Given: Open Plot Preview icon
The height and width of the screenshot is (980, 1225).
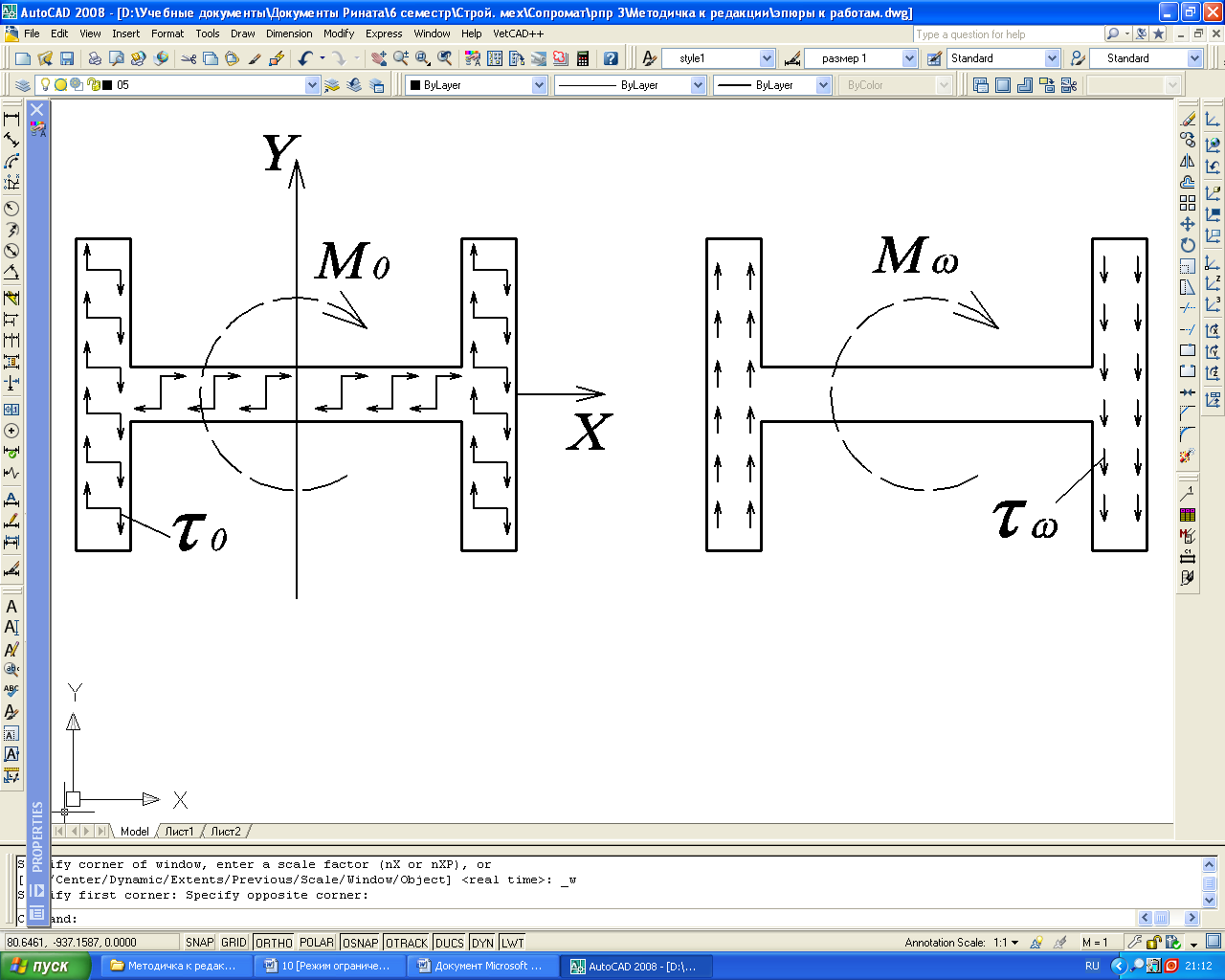Looking at the screenshot, I should coord(117,58).
